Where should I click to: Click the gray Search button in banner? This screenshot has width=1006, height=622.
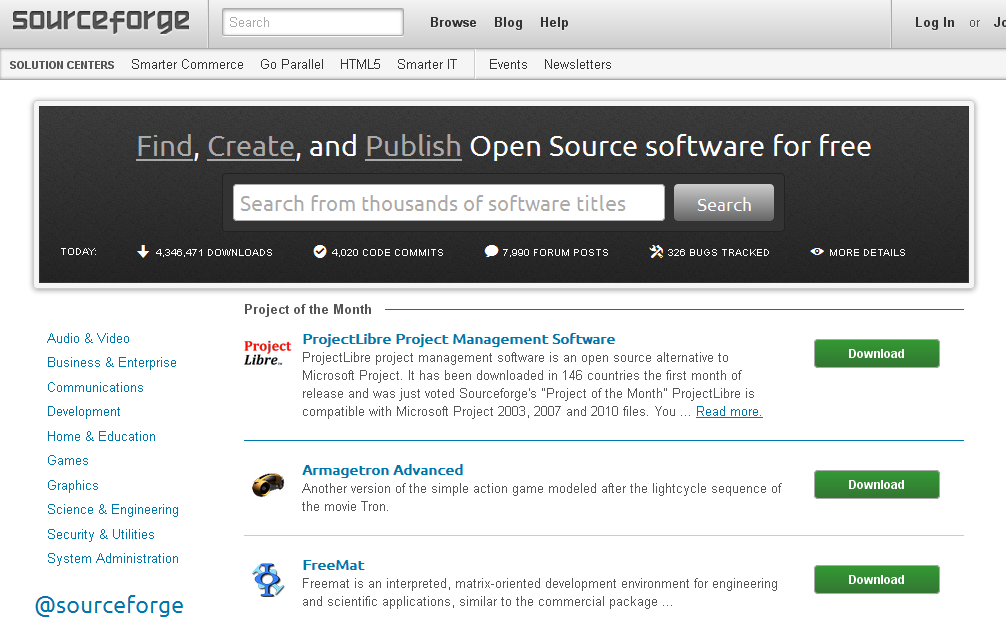[724, 203]
